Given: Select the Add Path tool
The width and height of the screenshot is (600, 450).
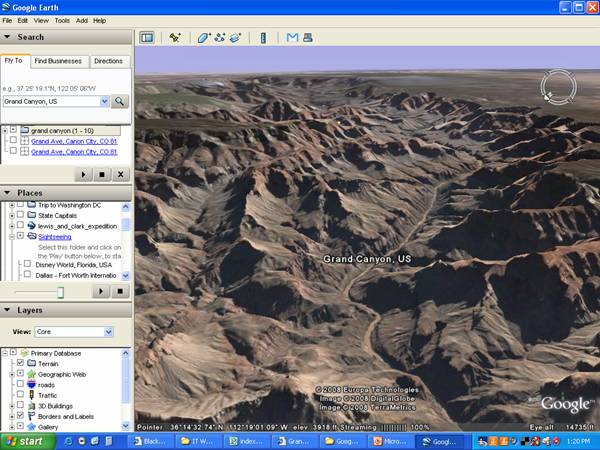Looking at the screenshot, I should click(x=219, y=38).
